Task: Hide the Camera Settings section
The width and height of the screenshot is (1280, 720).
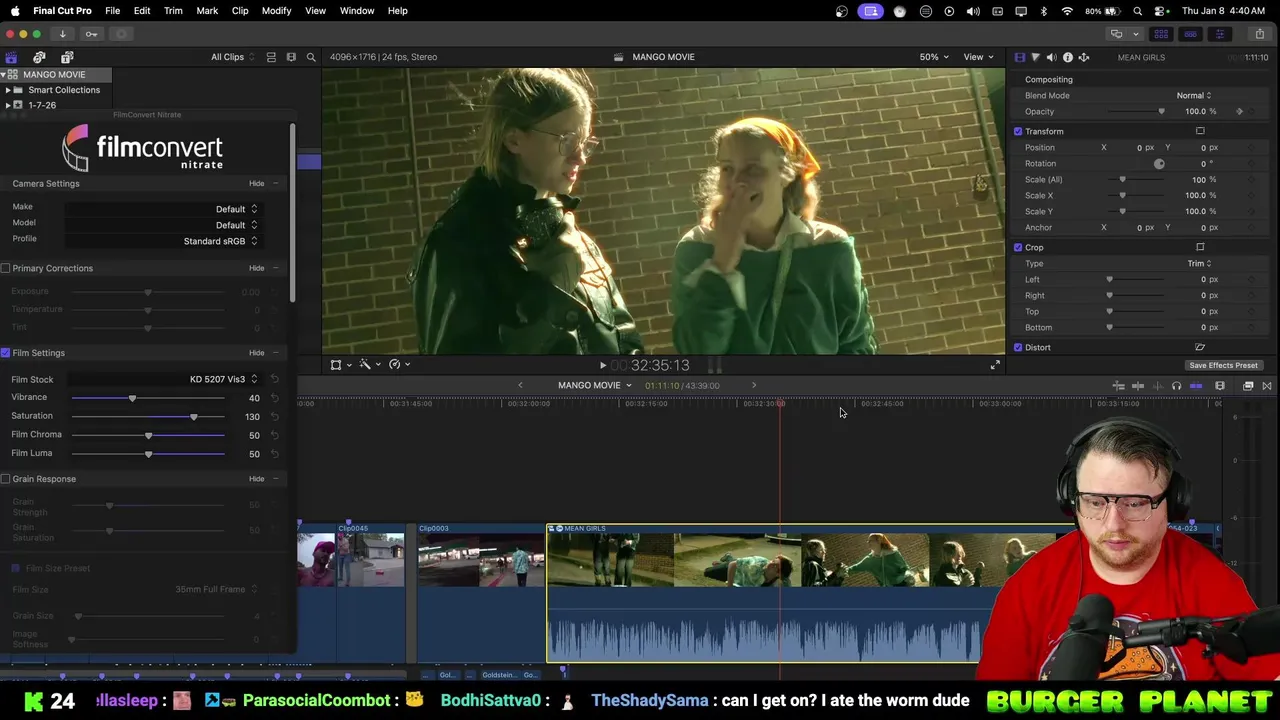Action: click(256, 184)
